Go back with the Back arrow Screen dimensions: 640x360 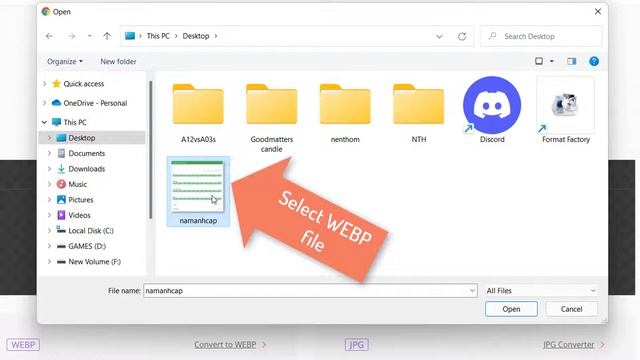pyautogui.click(x=49, y=36)
